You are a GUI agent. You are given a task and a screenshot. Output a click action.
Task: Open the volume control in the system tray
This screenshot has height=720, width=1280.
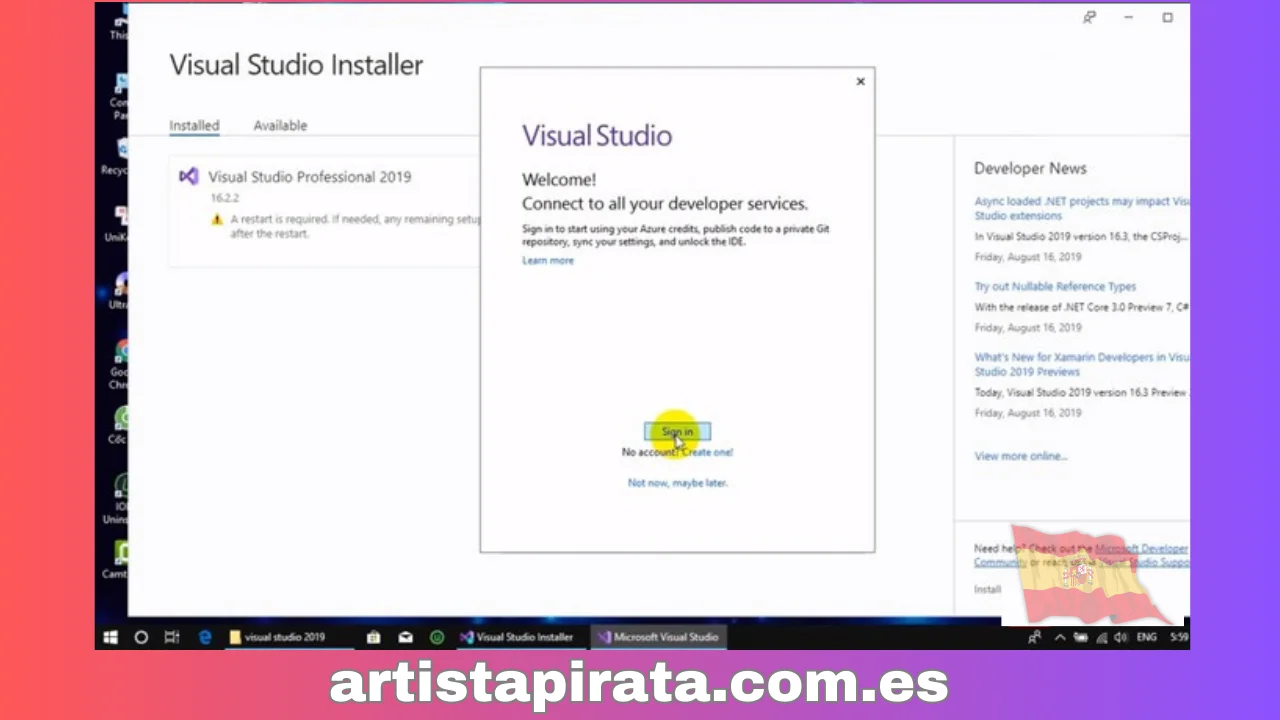click(1120, 637)
